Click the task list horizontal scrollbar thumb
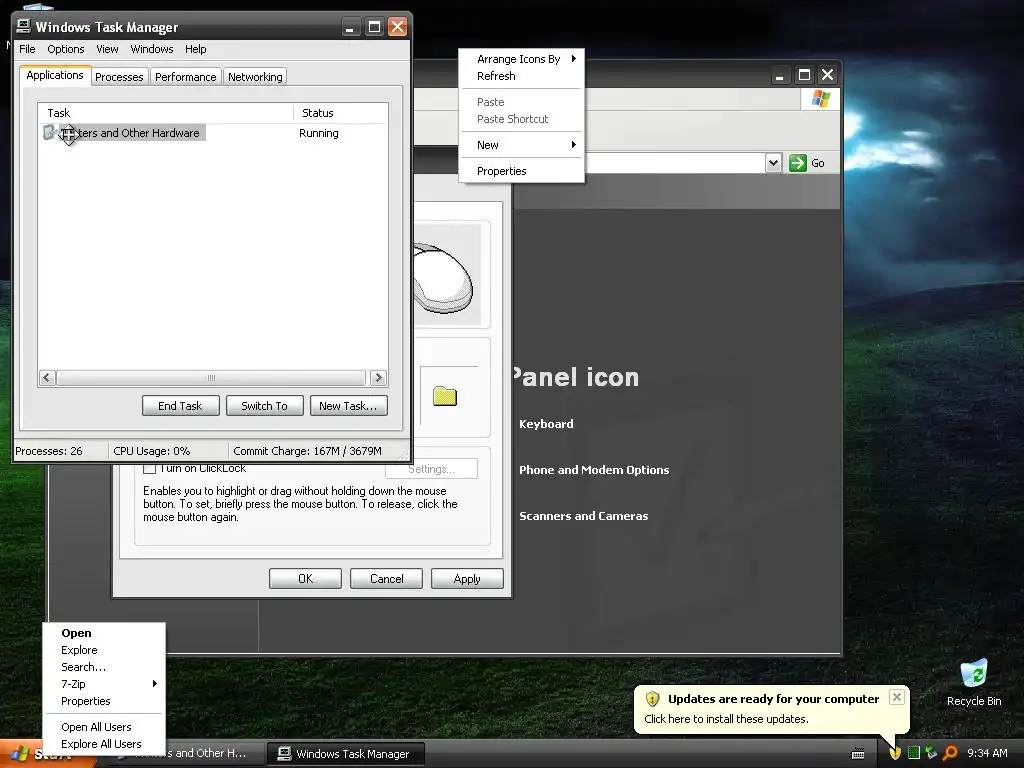Viewport: 1024px width, 768px height. click(211, 377)
